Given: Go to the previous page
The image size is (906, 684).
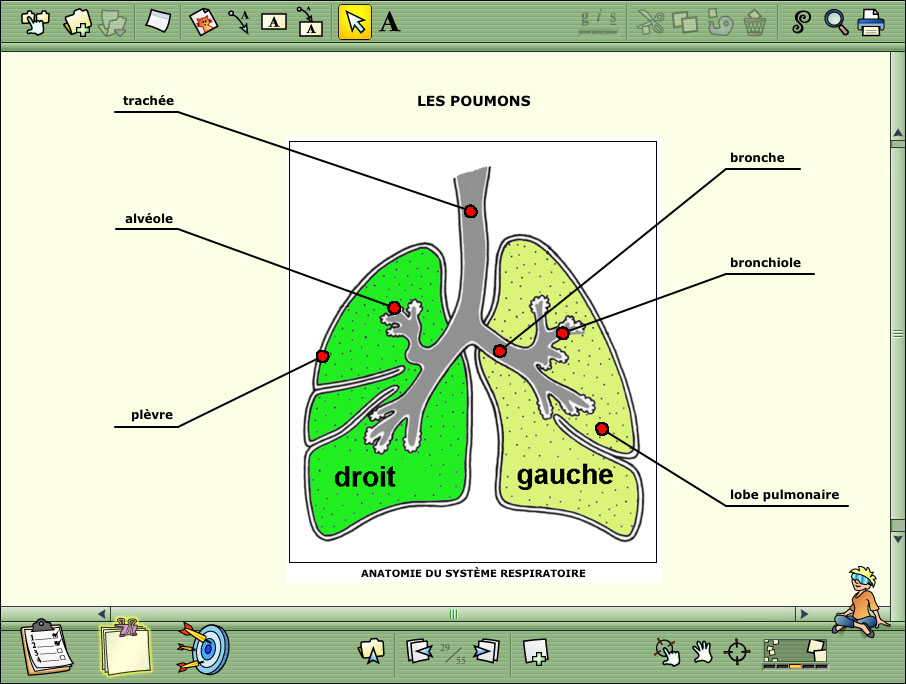Looking at the screenshot, I should [419, 651].
